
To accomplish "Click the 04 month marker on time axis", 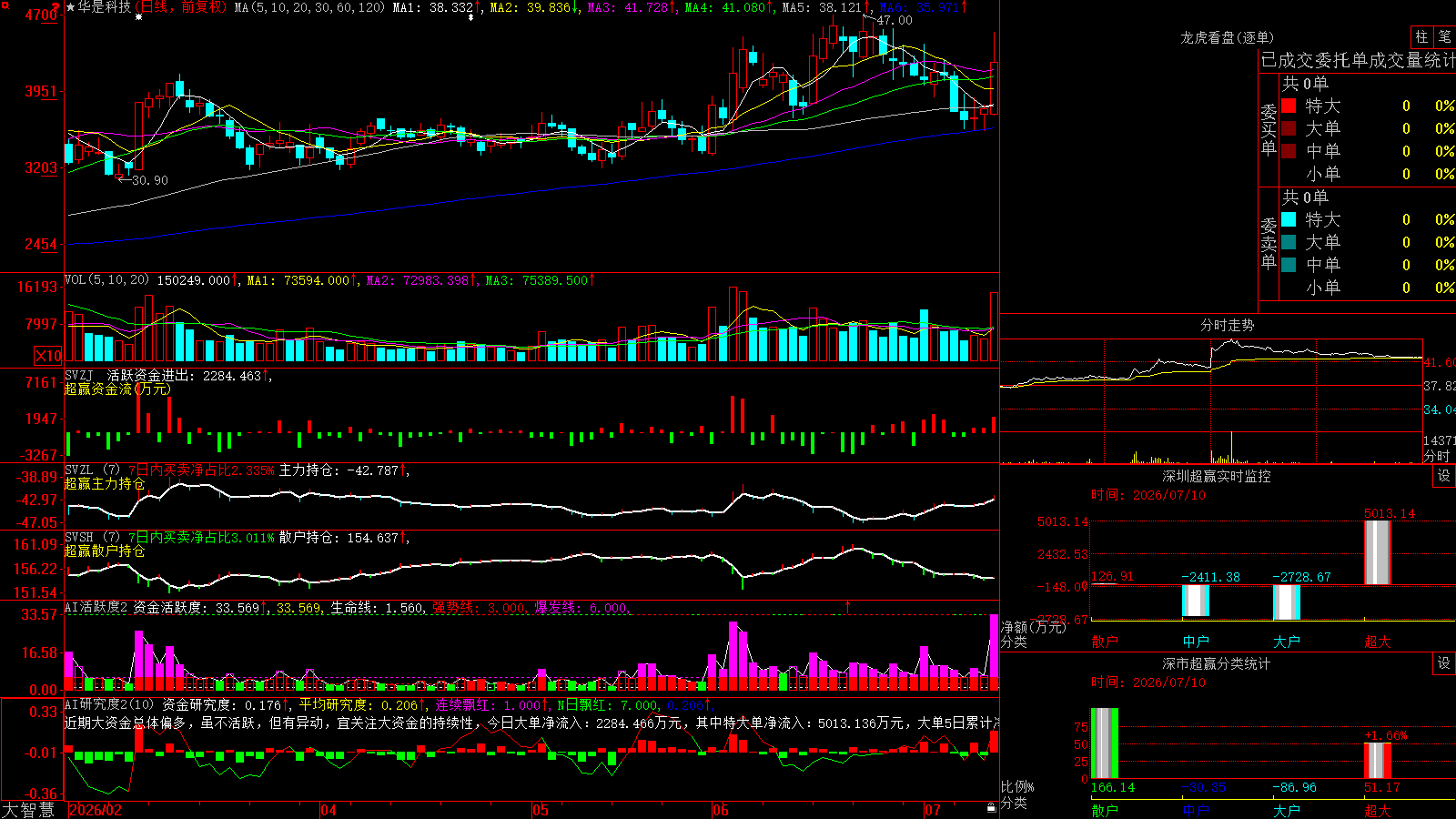I will pos(329,810).
